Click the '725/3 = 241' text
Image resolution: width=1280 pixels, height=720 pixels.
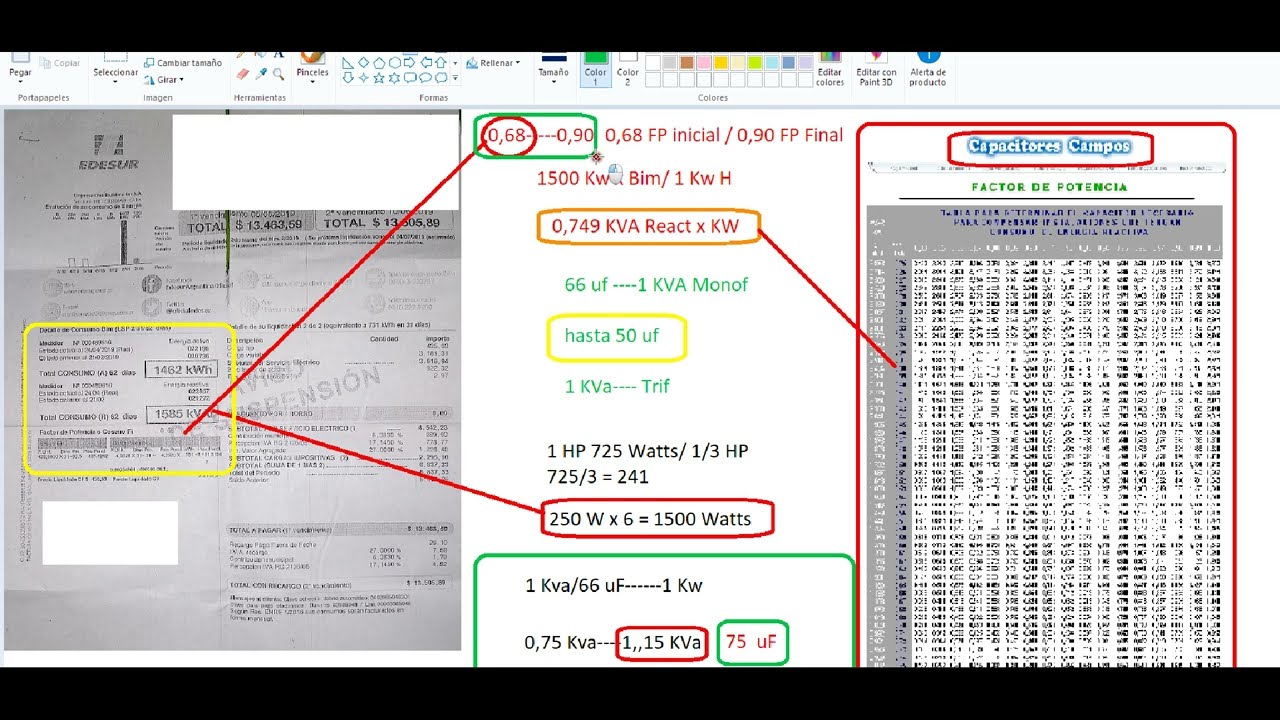(597, 477)
